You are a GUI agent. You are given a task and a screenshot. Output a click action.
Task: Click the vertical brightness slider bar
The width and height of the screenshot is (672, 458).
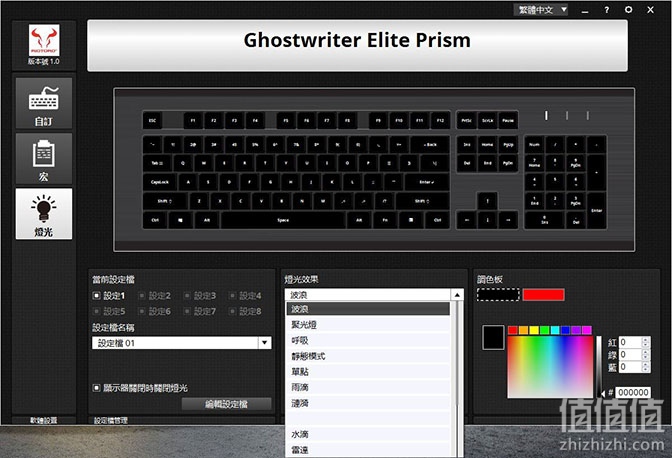[599, 367]
